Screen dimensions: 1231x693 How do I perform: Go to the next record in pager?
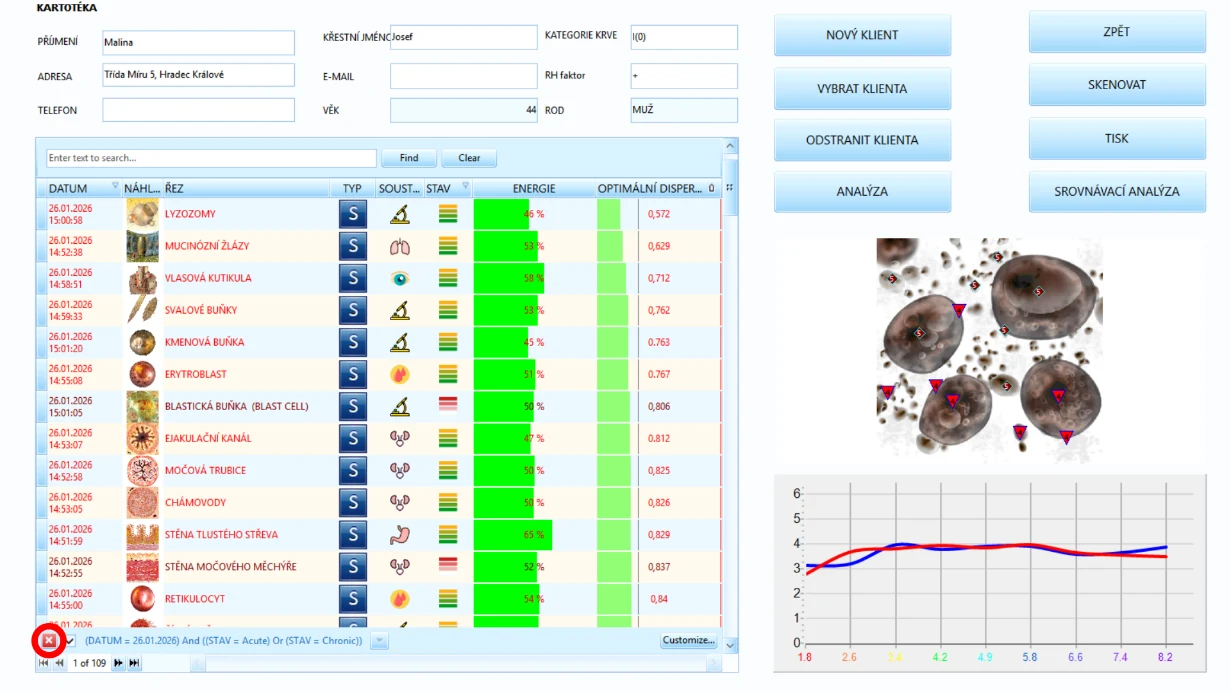118,663
